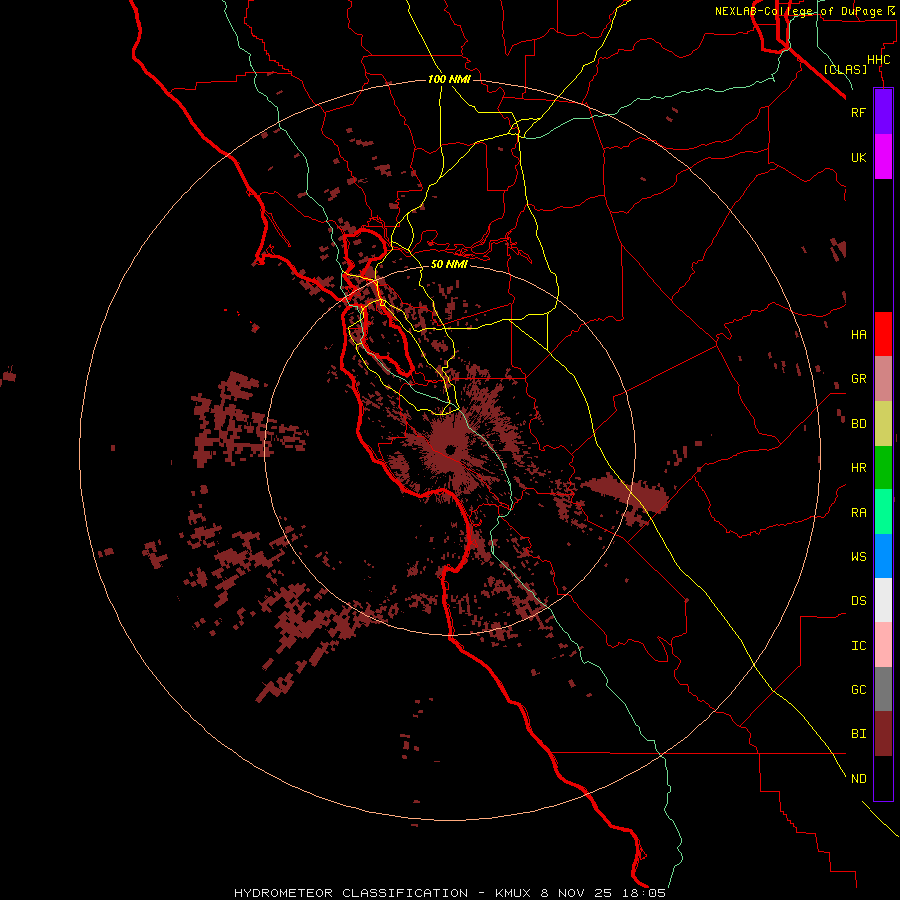This screenshot has height=900, width=900.
Task: Click the DS white legend swatch
Action: click(883, 600)
